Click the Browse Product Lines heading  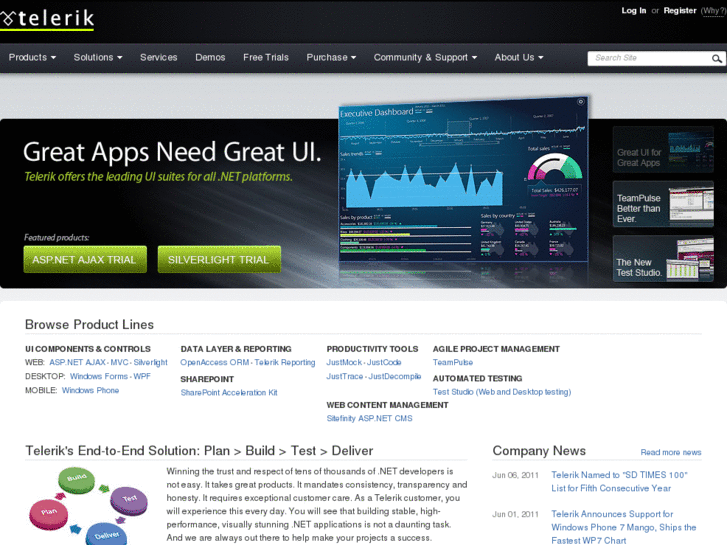click(x=89, y=324)
